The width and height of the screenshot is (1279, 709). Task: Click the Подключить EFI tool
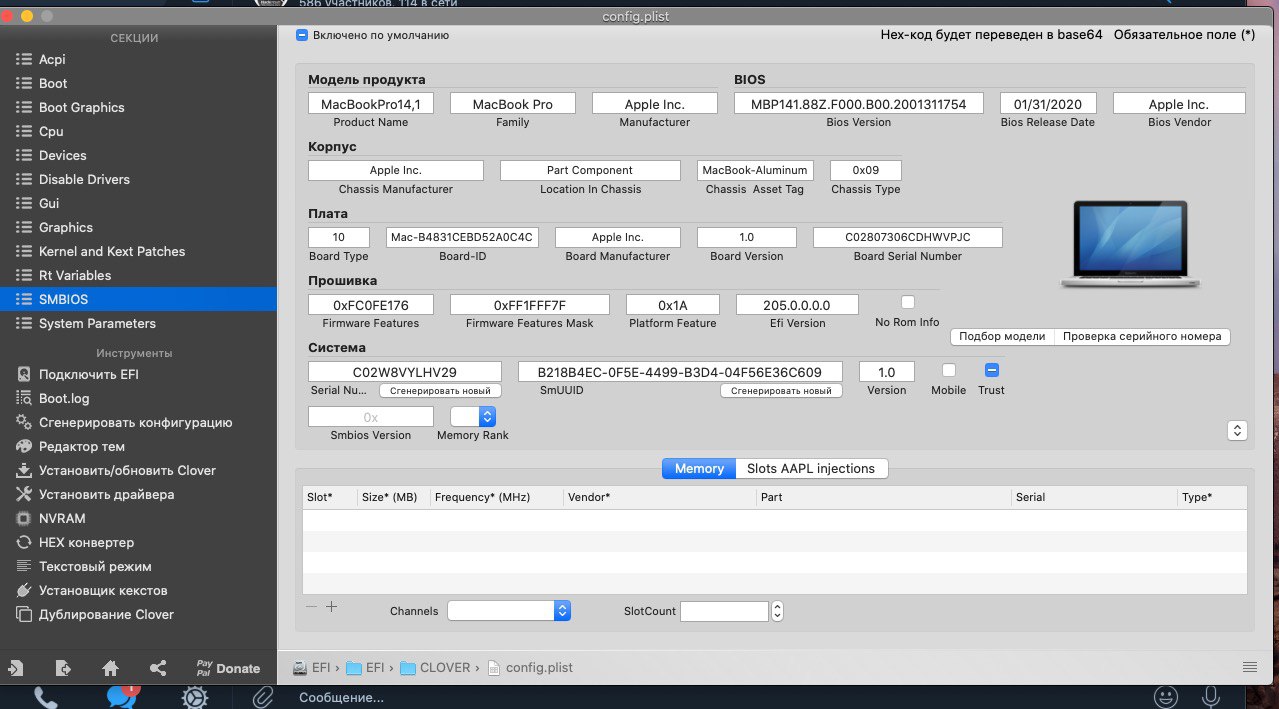(x=138, y=374)
